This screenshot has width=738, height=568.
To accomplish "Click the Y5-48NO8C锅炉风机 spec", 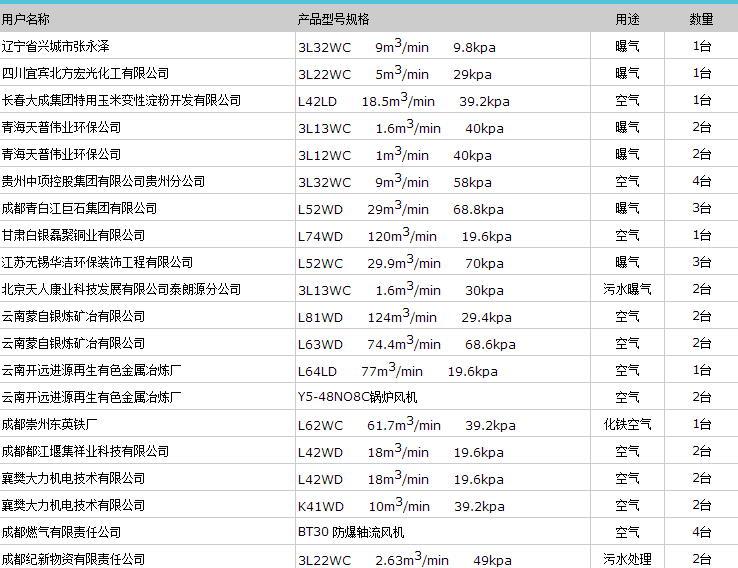I will [357, 397].
